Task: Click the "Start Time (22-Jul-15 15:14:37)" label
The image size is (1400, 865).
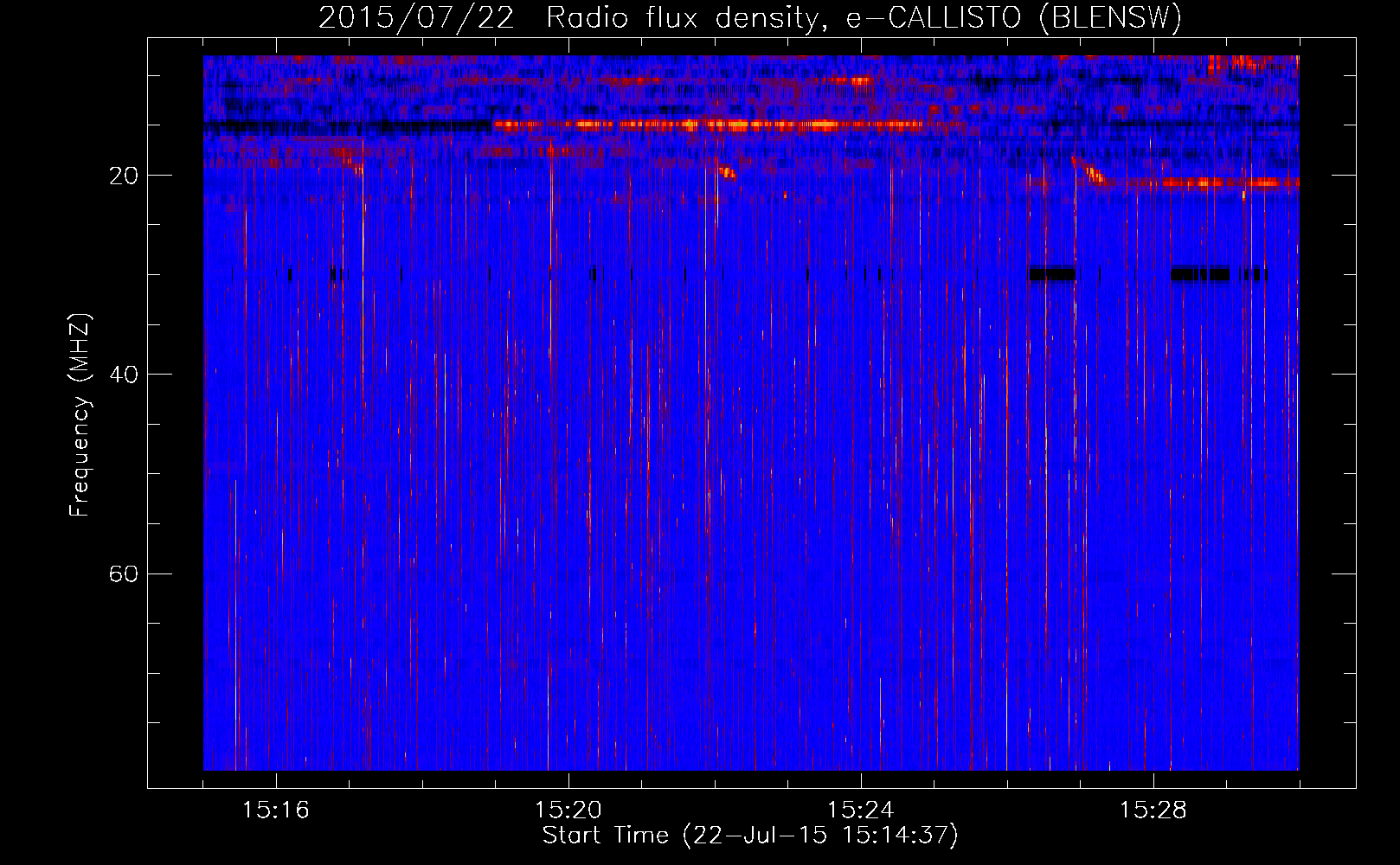Action: click(750, 836)
